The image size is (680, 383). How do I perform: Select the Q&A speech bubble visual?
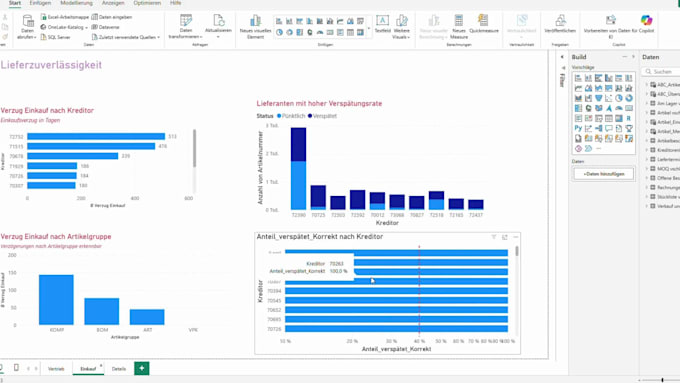(608, 128)
